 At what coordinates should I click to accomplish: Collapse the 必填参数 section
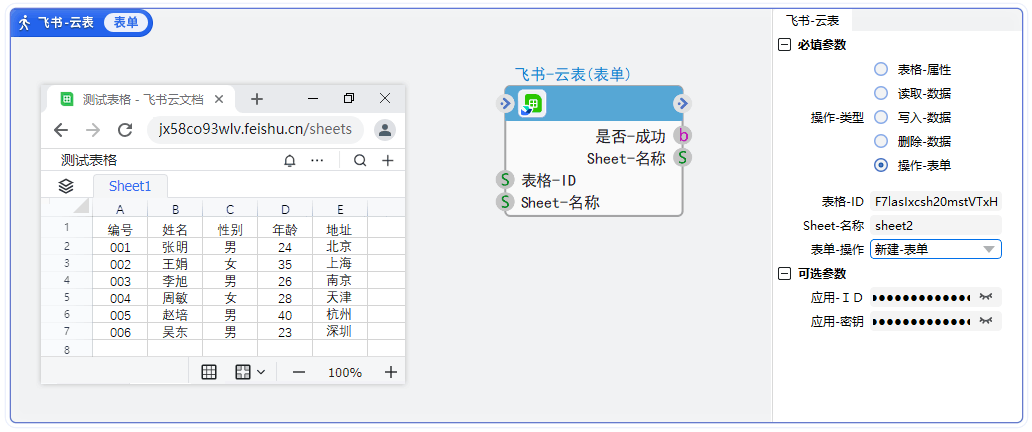coord(784,45)
